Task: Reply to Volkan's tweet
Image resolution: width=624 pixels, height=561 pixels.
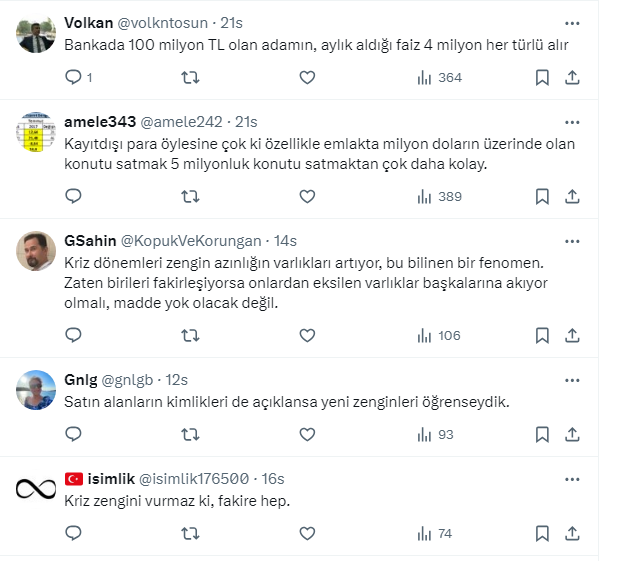Action: (x=73, y=77)
